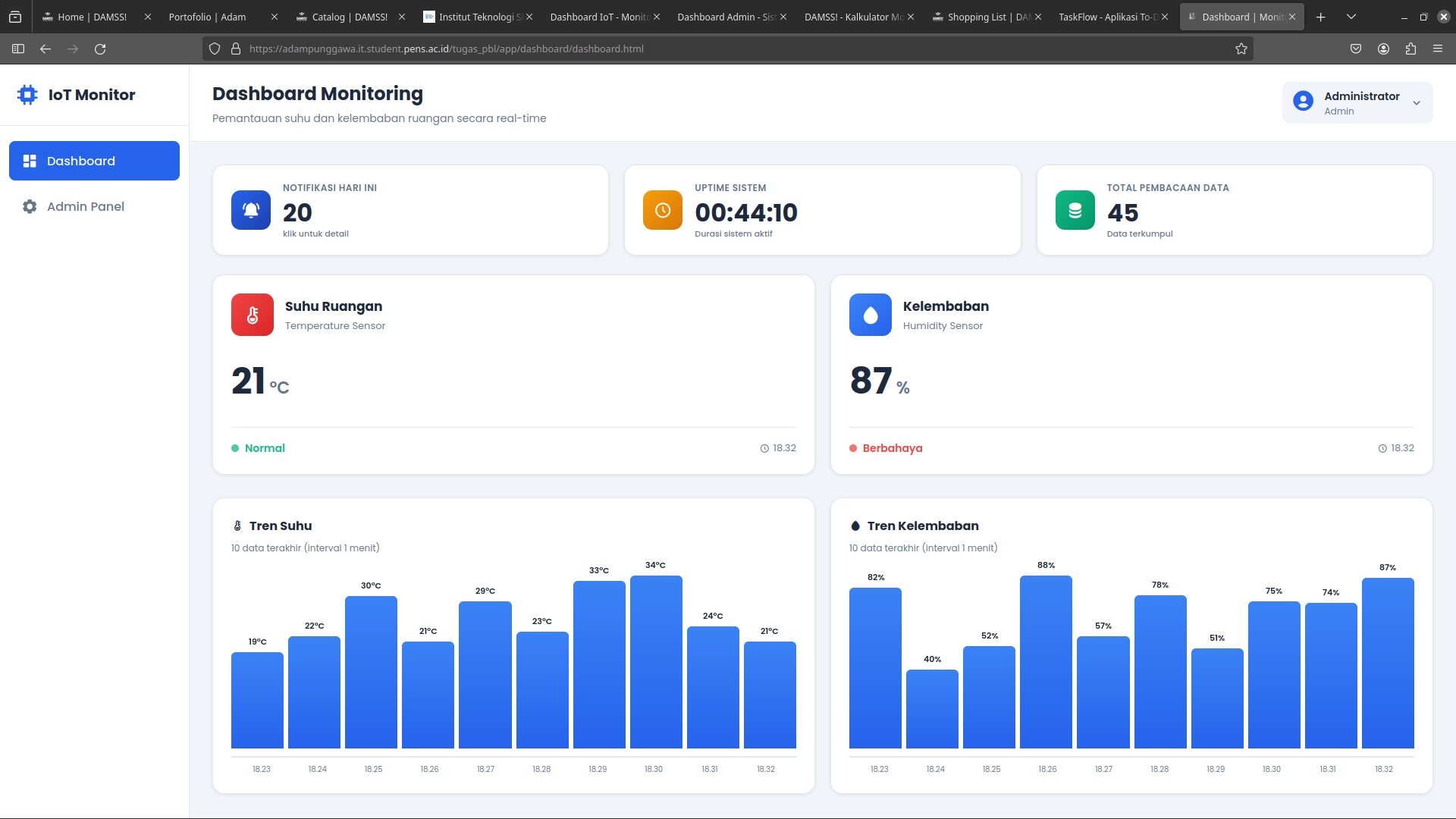Bookmark the page with the star
Screen dimensions: 1456x819
pos(1241,49)
